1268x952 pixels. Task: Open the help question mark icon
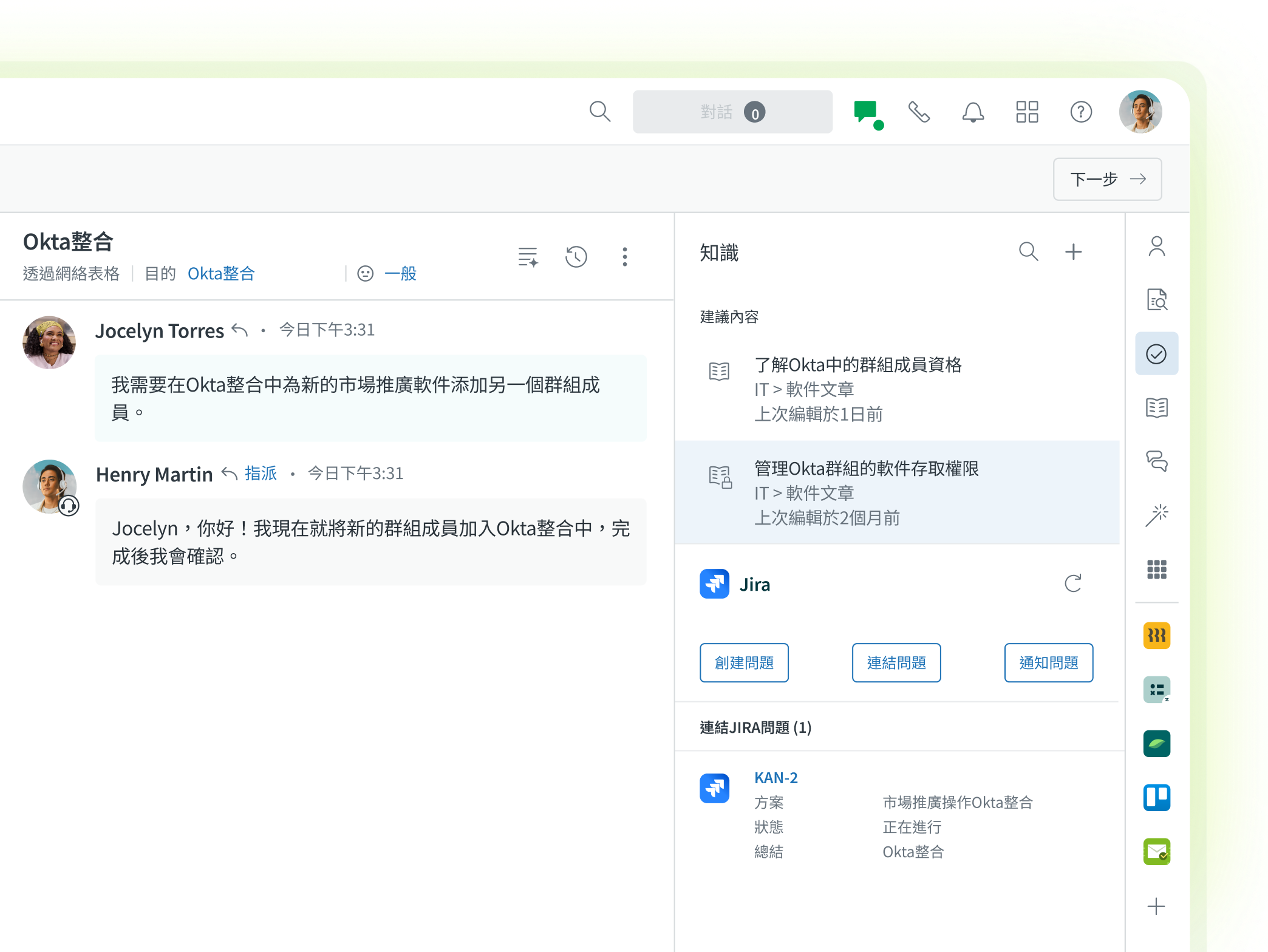coord(1081,112)
